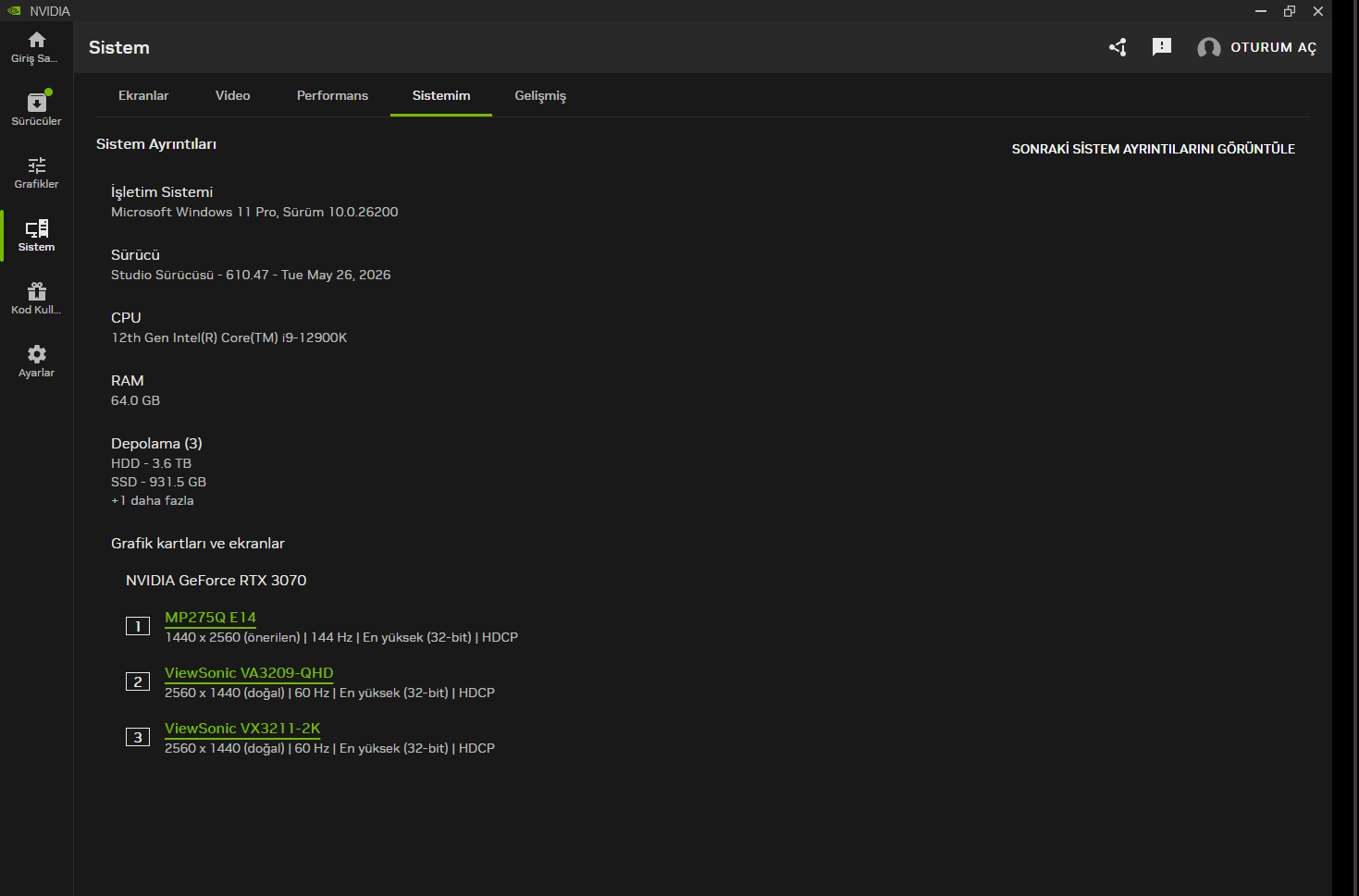
Task: Minimize the NVIDIA window
Action: point(1260,11)
